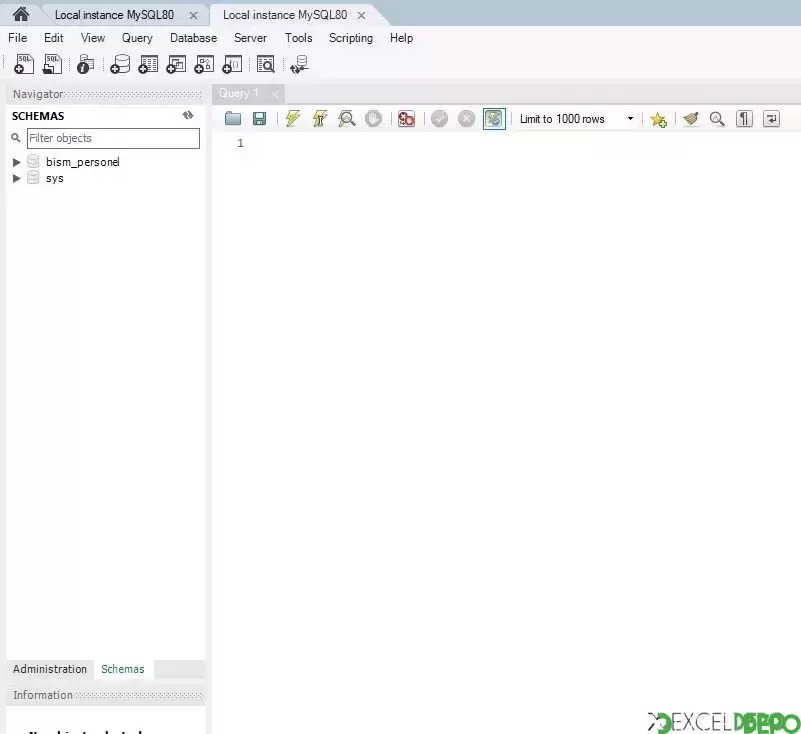The image size is (801, 734).
Task: Reconnect to DBMS icon
Action: [299, 64]
